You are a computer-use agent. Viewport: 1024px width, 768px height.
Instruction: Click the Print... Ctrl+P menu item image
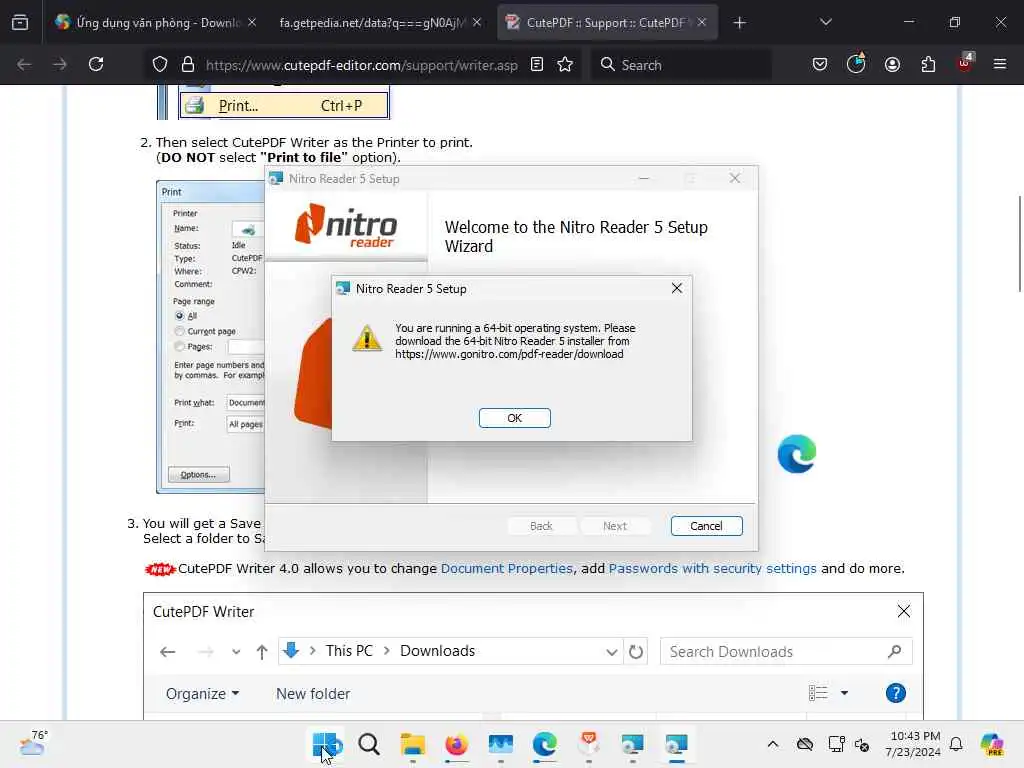tap(284, 105)
